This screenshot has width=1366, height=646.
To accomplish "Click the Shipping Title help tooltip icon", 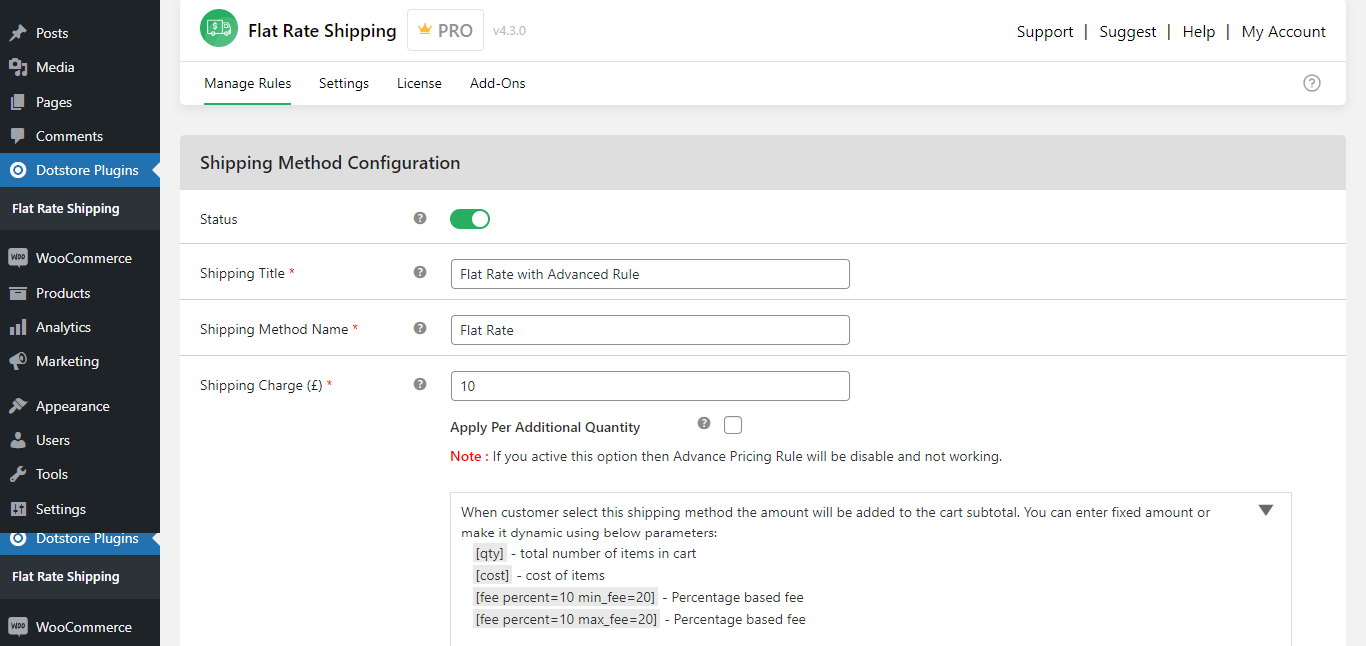I will coord(420,272).
